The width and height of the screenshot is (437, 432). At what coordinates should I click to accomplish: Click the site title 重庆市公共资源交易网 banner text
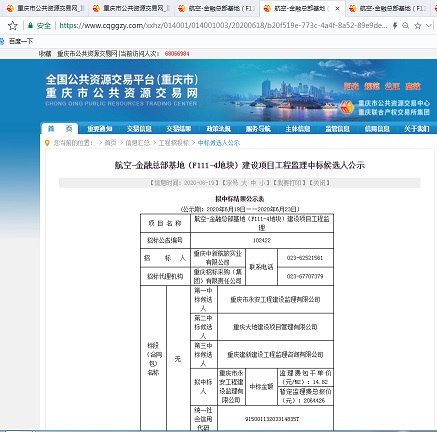122,93
